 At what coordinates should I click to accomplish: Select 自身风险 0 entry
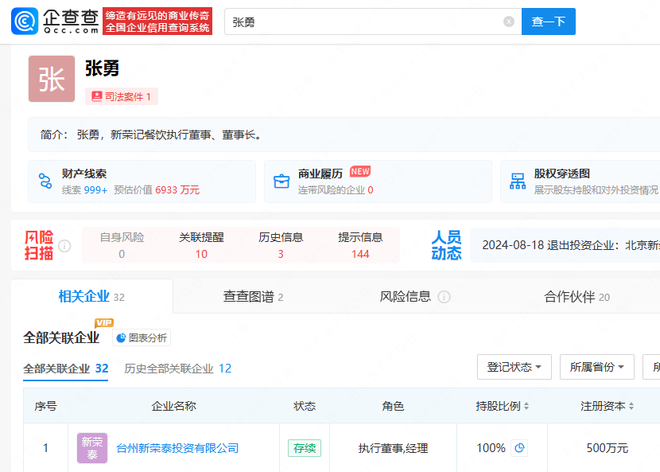pos(122,245)
